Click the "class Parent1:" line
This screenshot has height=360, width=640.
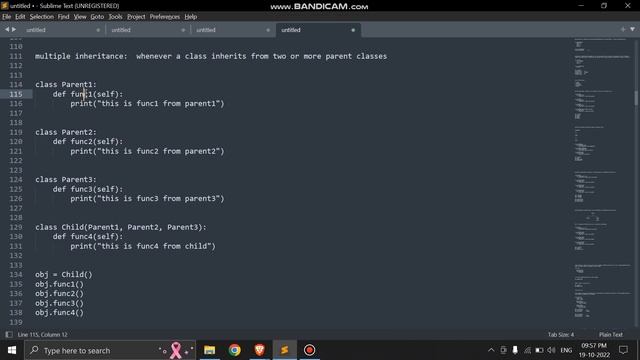[66, 84]
